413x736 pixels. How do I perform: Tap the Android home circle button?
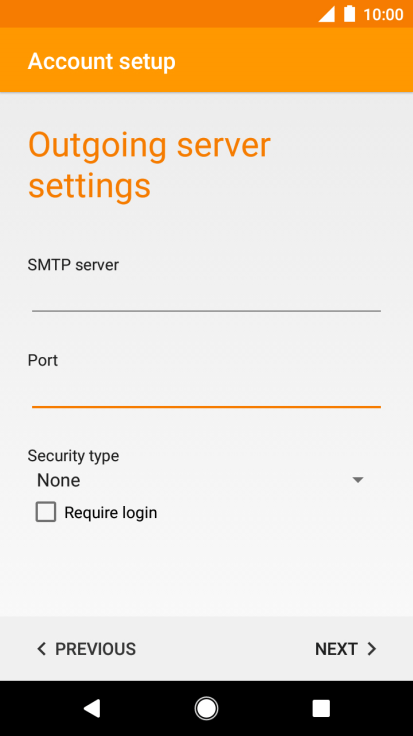[206, 708]
